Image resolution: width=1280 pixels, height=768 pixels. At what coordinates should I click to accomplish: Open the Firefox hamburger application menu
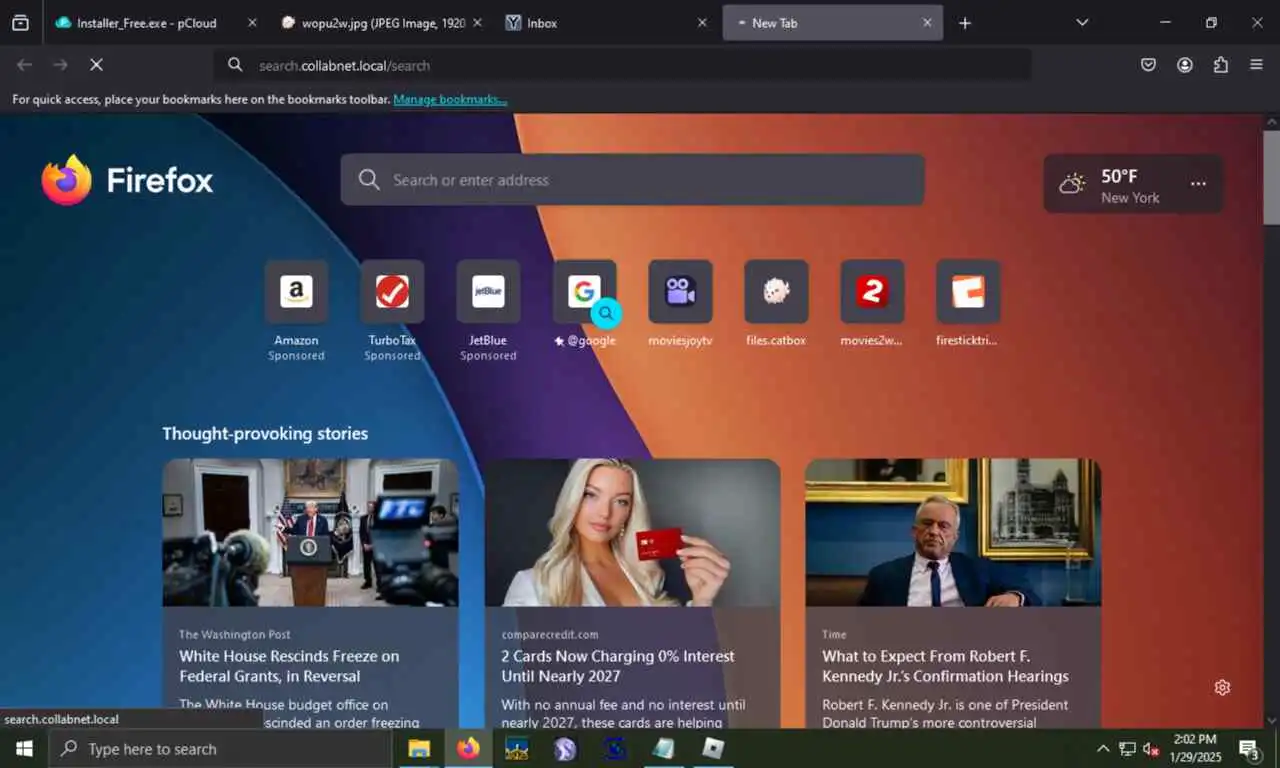click(x=1257, y=65)
